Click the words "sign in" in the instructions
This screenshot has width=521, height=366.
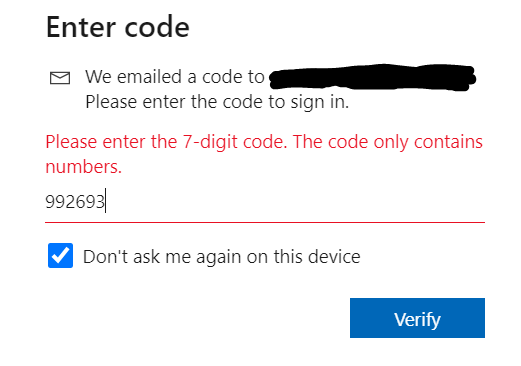pyautogui.click(x=319, y=102)
